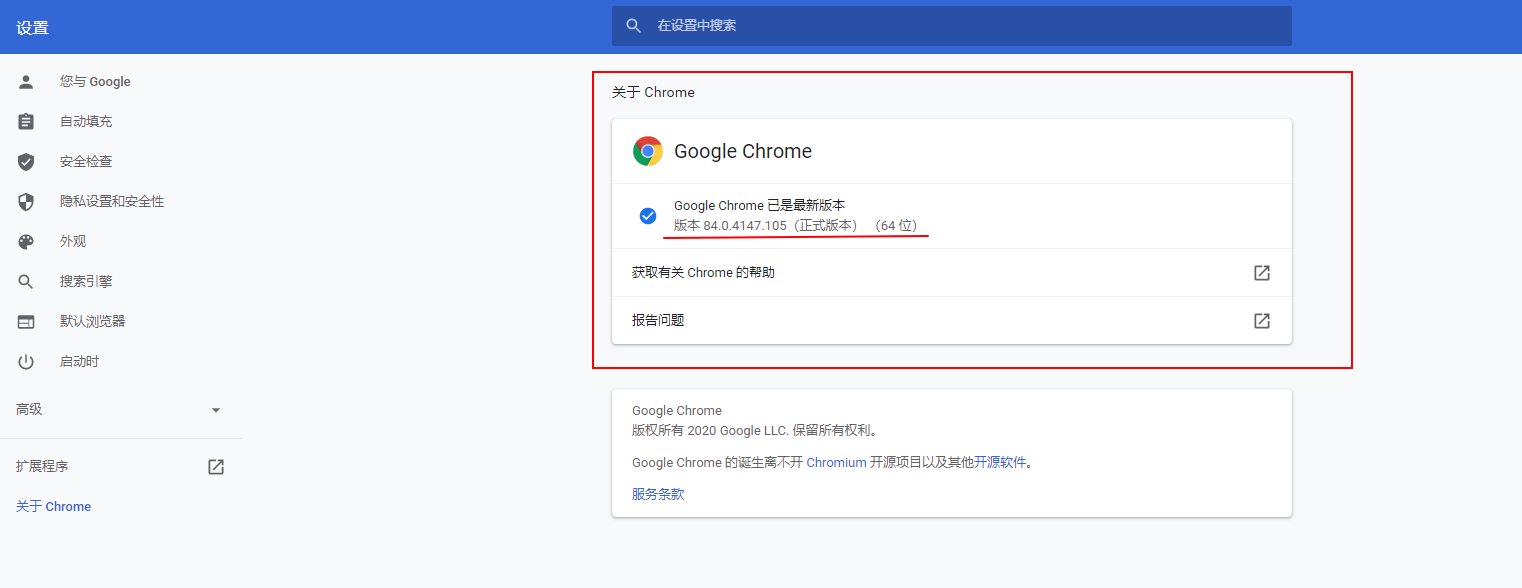Screen dimensions: 1522x588
Task: Click the magnifier icon beside 搜索引擎
Action: tap(26, 282)
